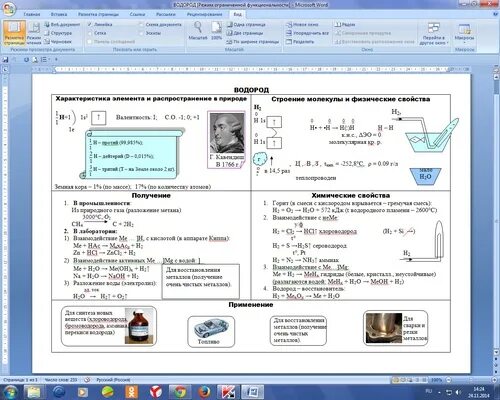Click the spell-check status icon
This screenshot has width=500, height=400.
coord(87,380)
